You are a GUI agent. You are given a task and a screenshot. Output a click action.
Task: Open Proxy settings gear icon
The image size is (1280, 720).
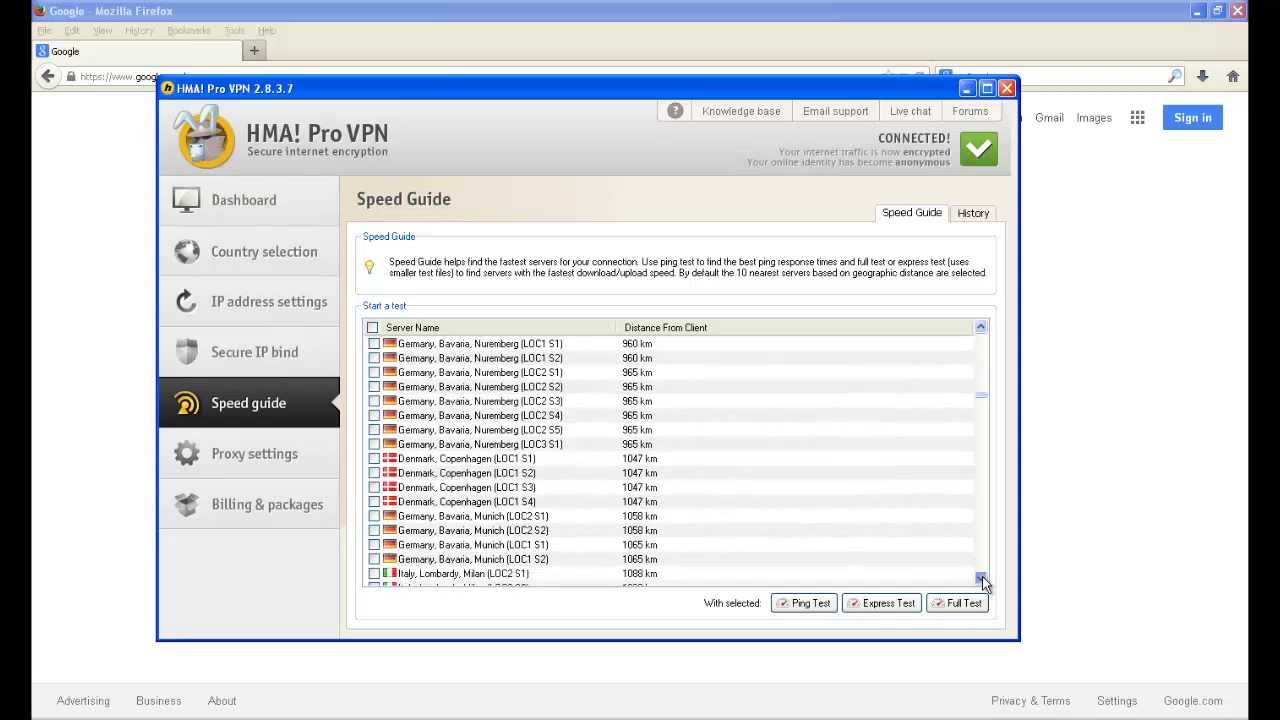point(187,453)
